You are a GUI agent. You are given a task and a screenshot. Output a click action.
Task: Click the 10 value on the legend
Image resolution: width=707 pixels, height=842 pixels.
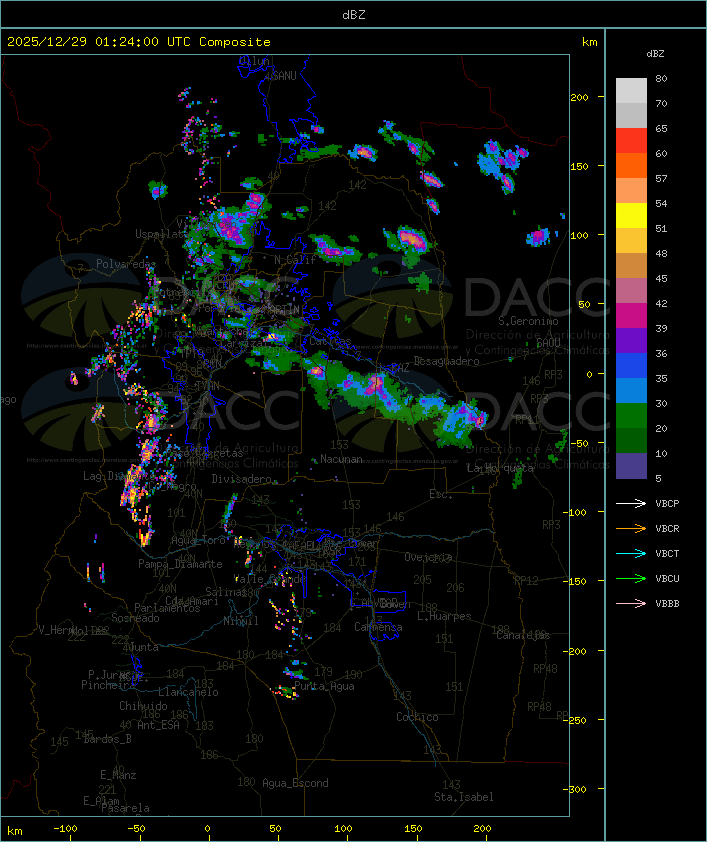(x=661, y=453)
